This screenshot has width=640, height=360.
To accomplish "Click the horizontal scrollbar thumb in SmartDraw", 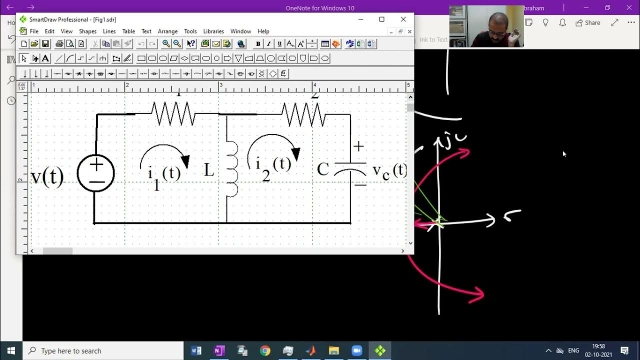I will coord(58,251).
